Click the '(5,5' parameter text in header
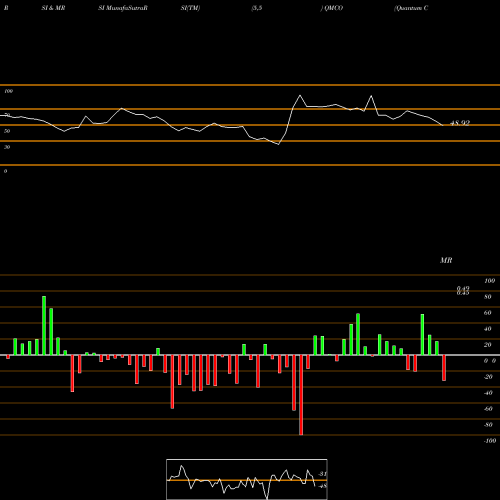This screenshot has width=500, height=500. (x=257, y=8)
